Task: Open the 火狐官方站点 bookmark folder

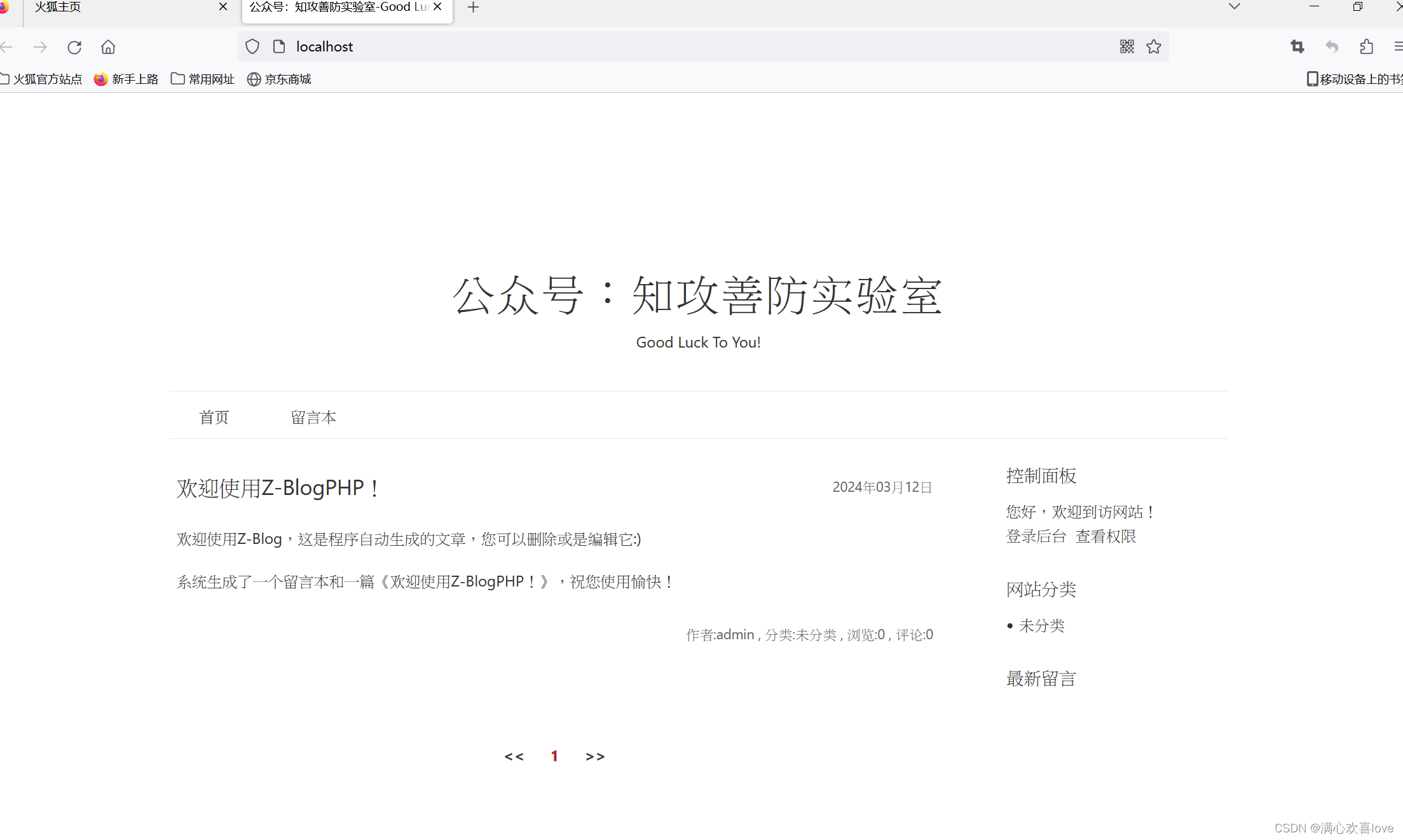Action: pos(41,79)
